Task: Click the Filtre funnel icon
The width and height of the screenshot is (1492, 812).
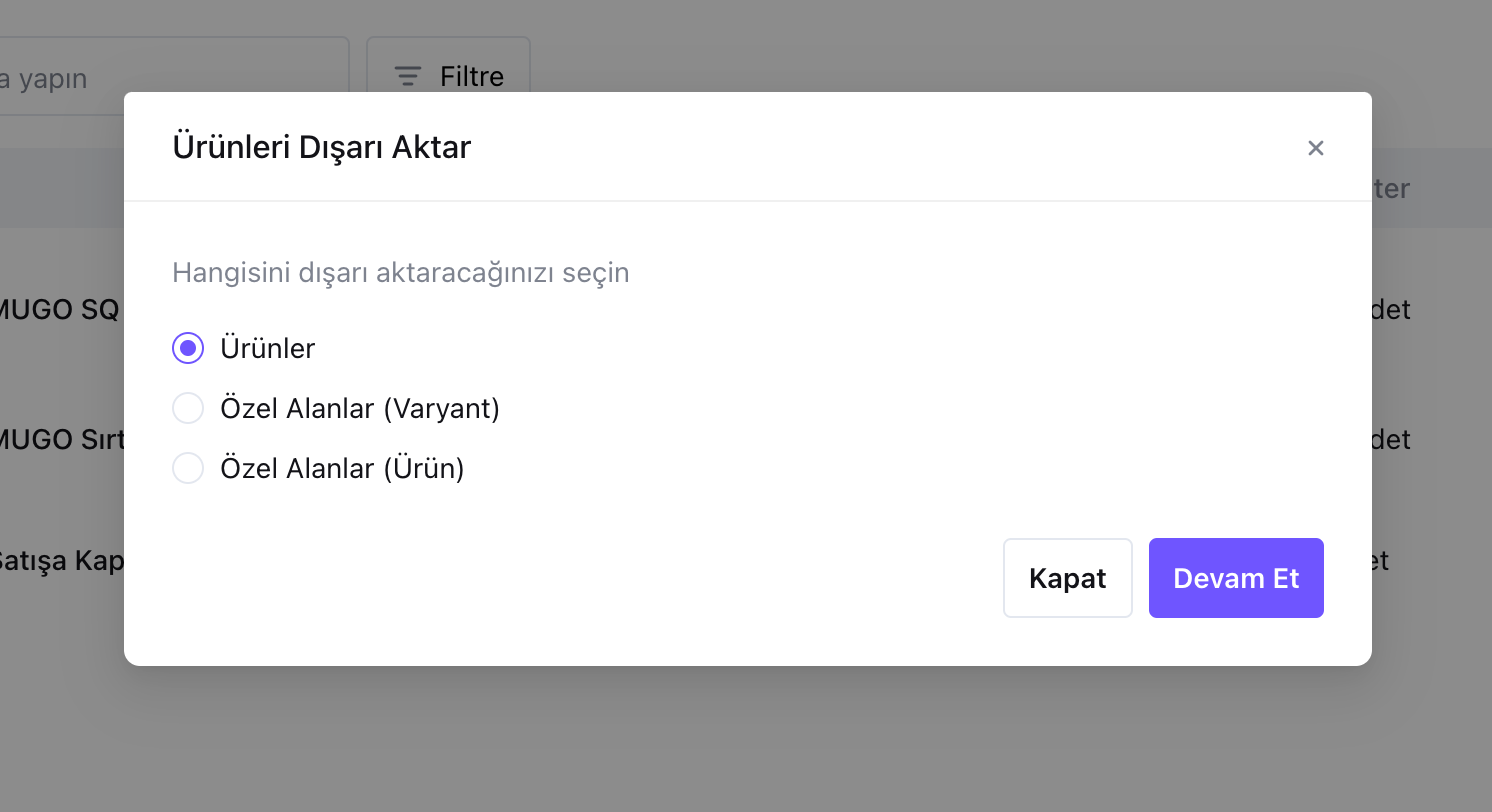Action: 406,75
